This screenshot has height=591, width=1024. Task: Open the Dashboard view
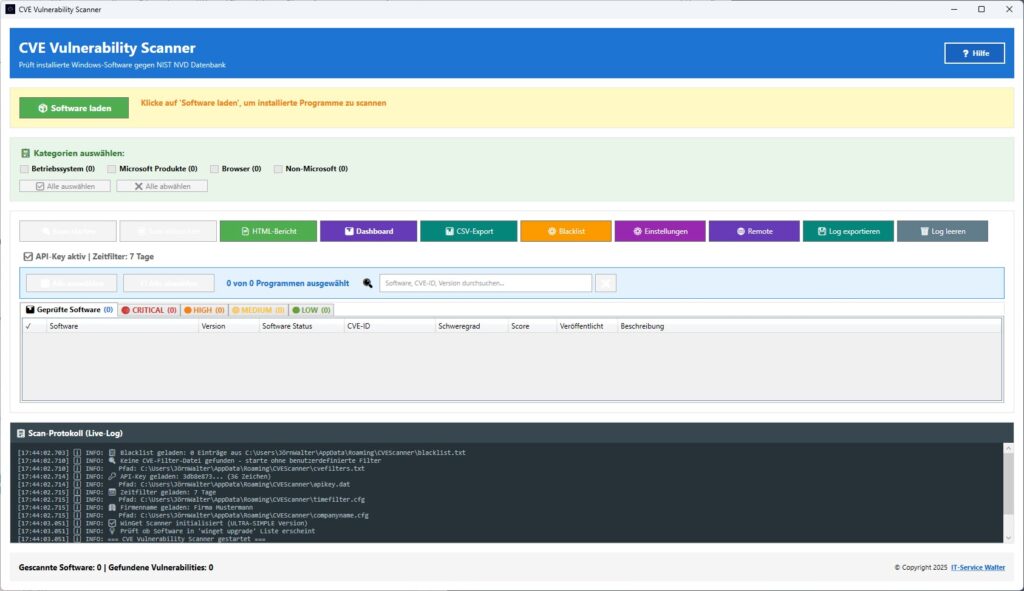370,231
